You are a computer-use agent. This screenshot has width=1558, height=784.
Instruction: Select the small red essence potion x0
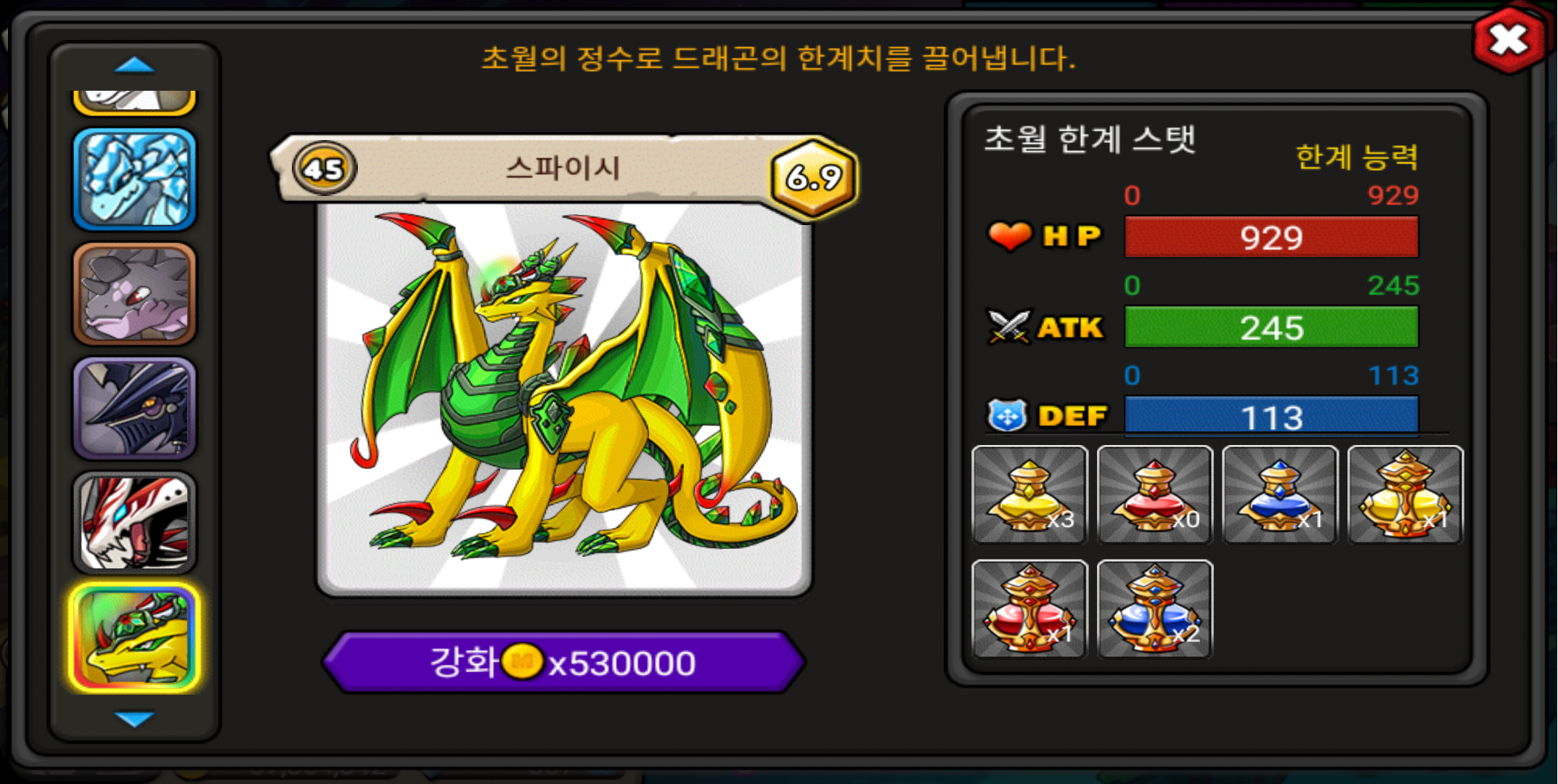click(1154, 494)
